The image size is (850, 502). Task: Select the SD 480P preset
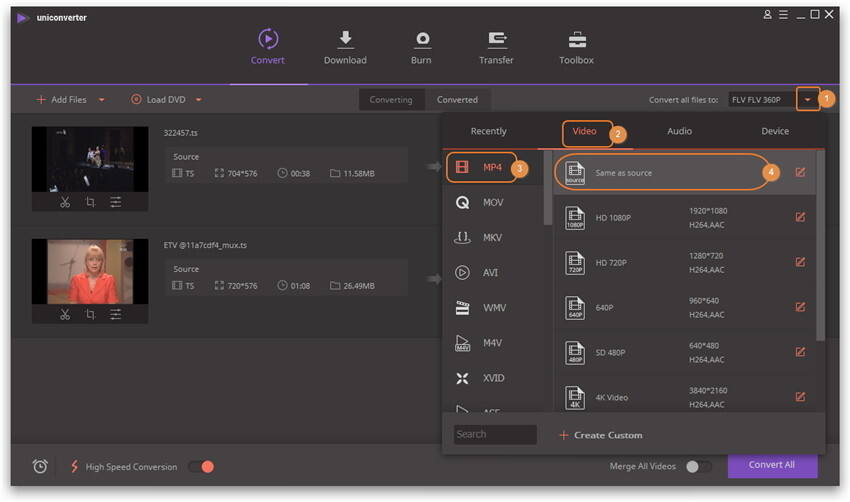tap(684, 352)
